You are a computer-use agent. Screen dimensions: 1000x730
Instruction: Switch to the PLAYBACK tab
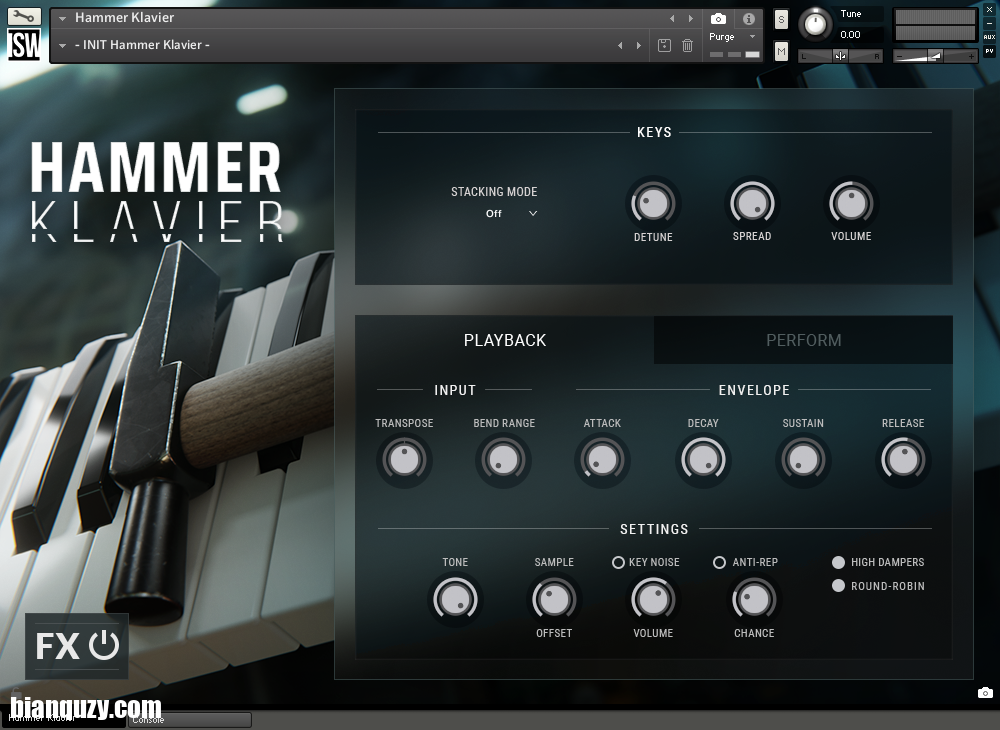[504, 340]
